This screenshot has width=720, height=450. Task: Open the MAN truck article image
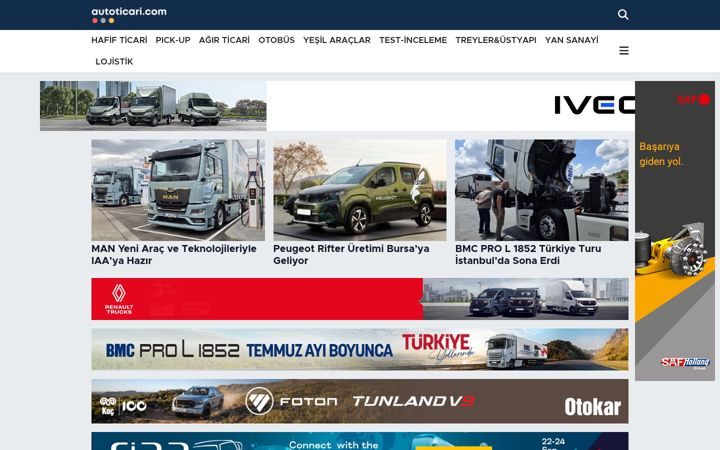(x=178, y=190)
